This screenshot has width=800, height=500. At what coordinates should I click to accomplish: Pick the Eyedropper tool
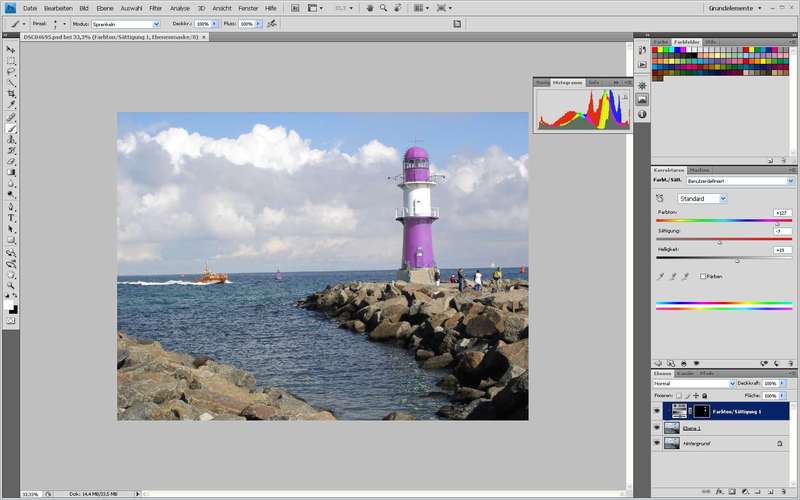tap(11, 105)
